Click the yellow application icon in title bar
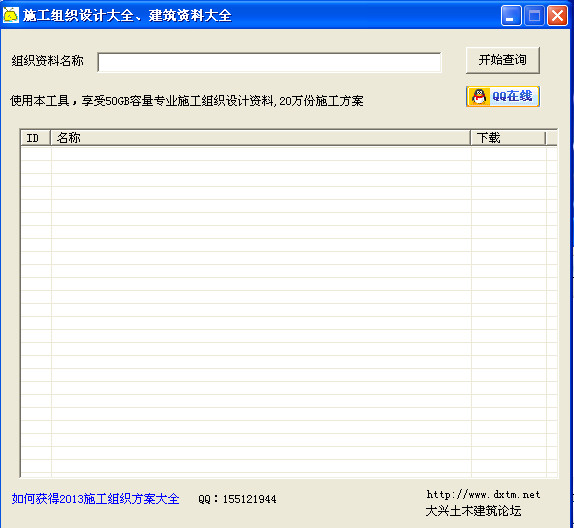Viewport: 574px width, 528px height. point(11,15)
